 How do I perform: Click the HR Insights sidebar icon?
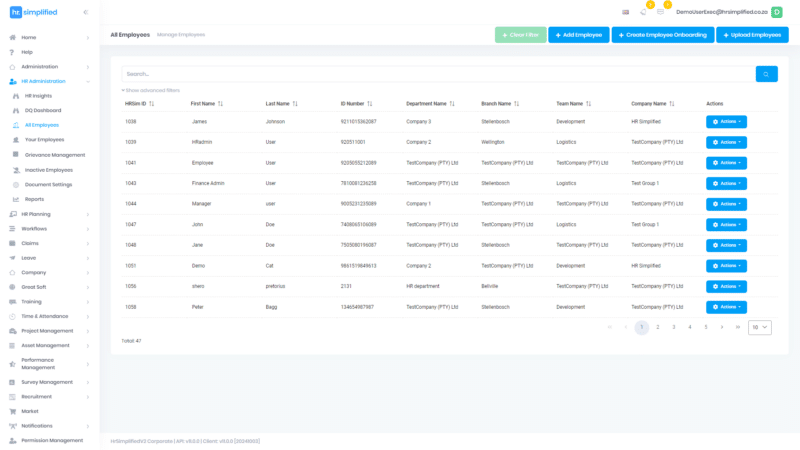(x=16, y=96)
